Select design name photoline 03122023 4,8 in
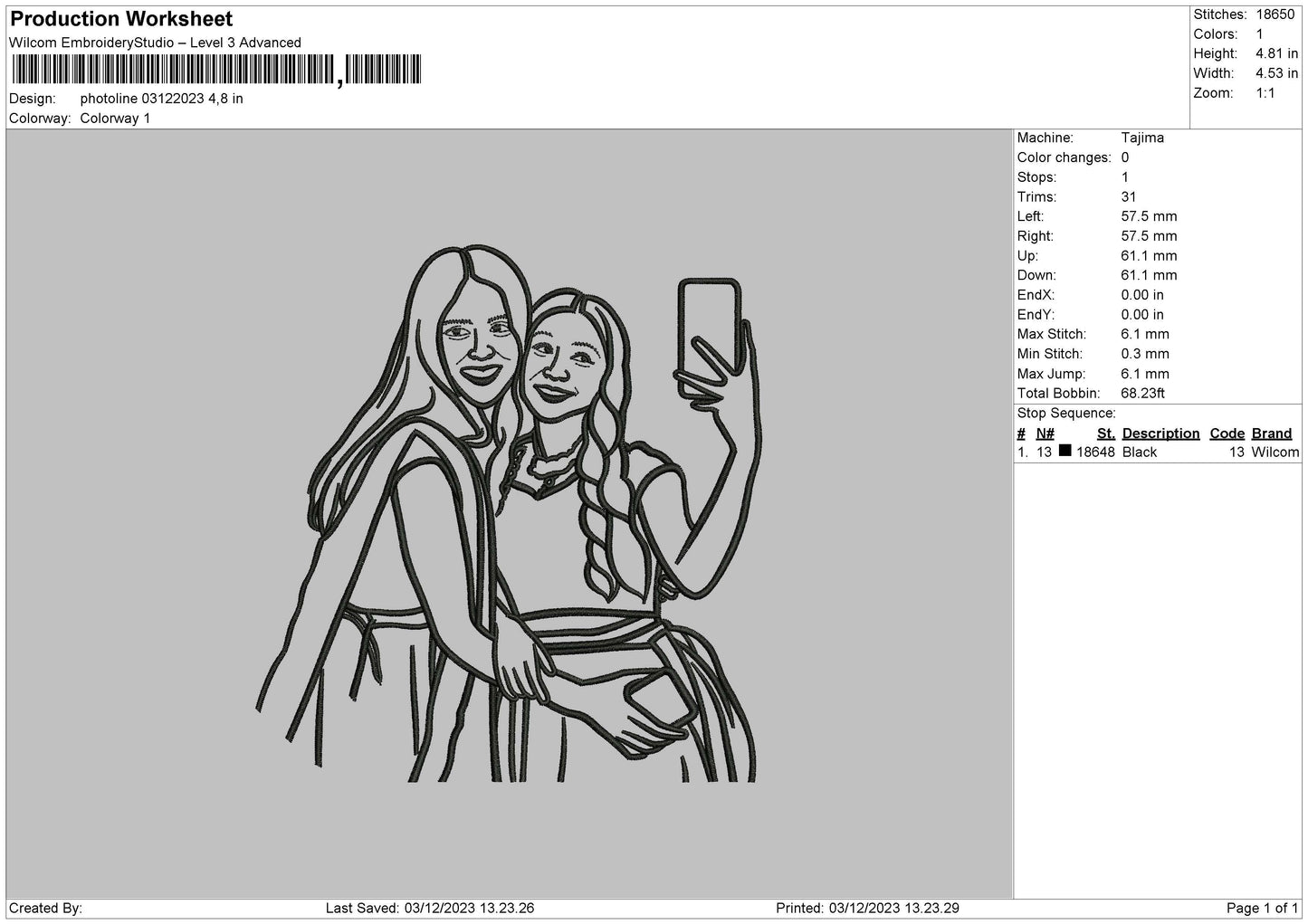Screen dimensions: 1308x924 coord(161,99)
